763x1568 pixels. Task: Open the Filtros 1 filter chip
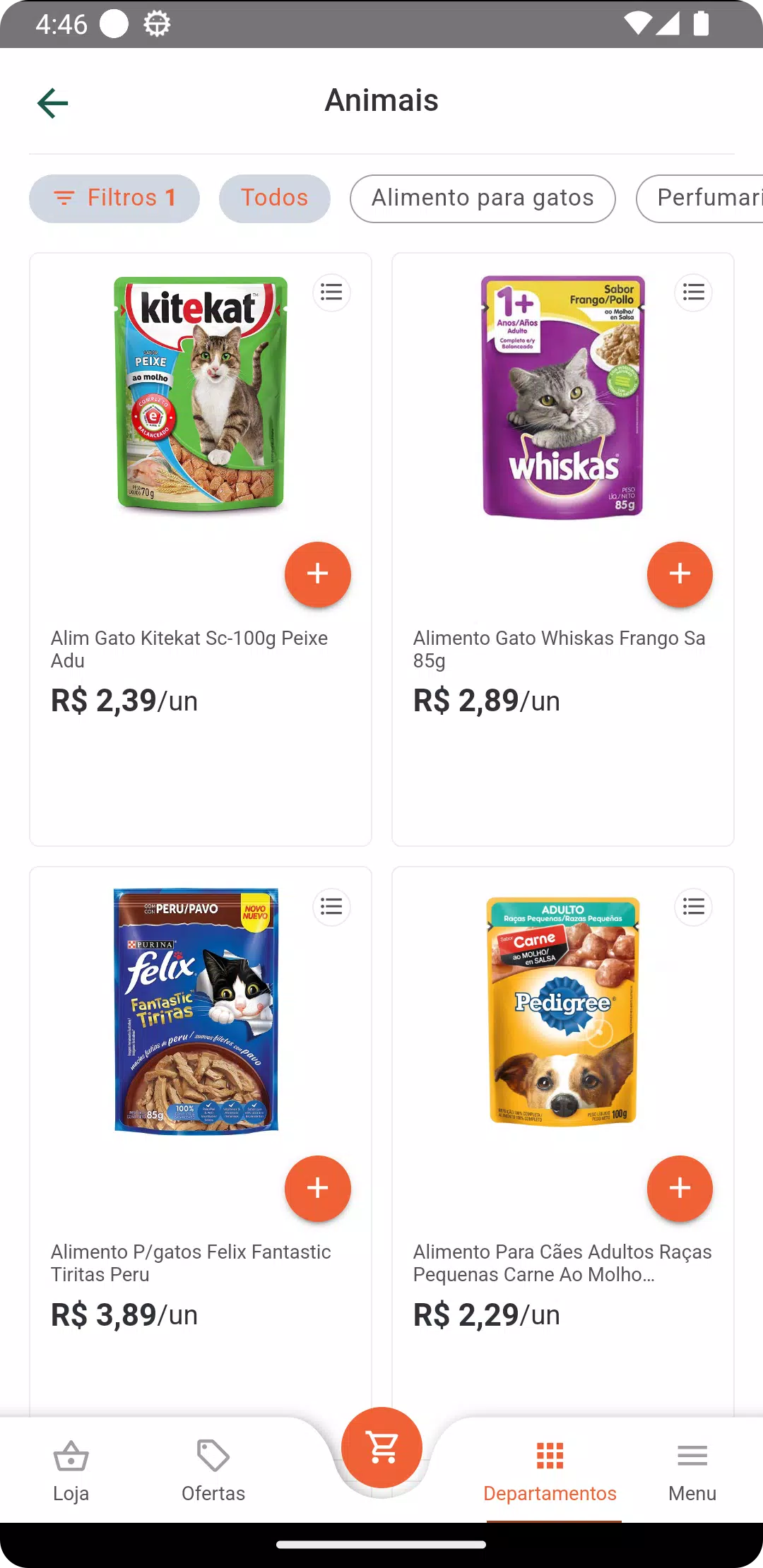(114, 198)
